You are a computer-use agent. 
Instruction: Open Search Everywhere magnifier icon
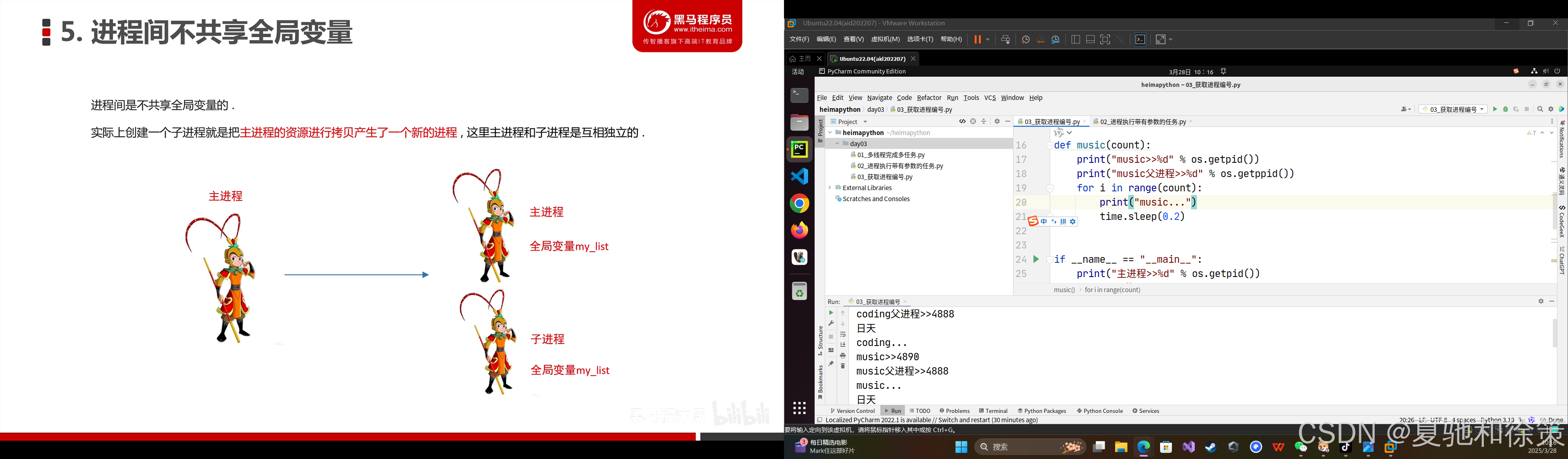point(1540,109)
